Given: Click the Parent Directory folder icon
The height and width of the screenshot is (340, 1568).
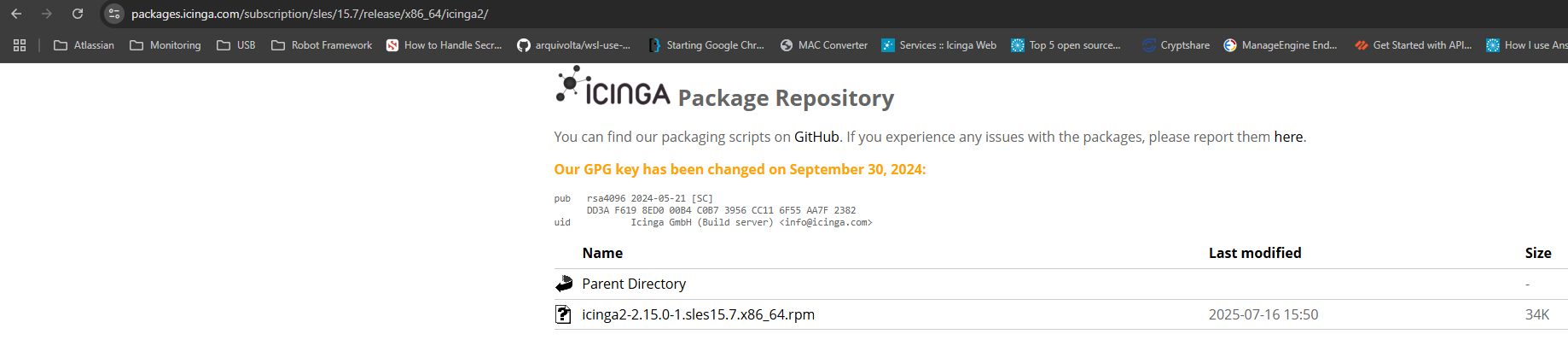Looking at the screenshot, I should pyautogui.click(x=564, y=284).
